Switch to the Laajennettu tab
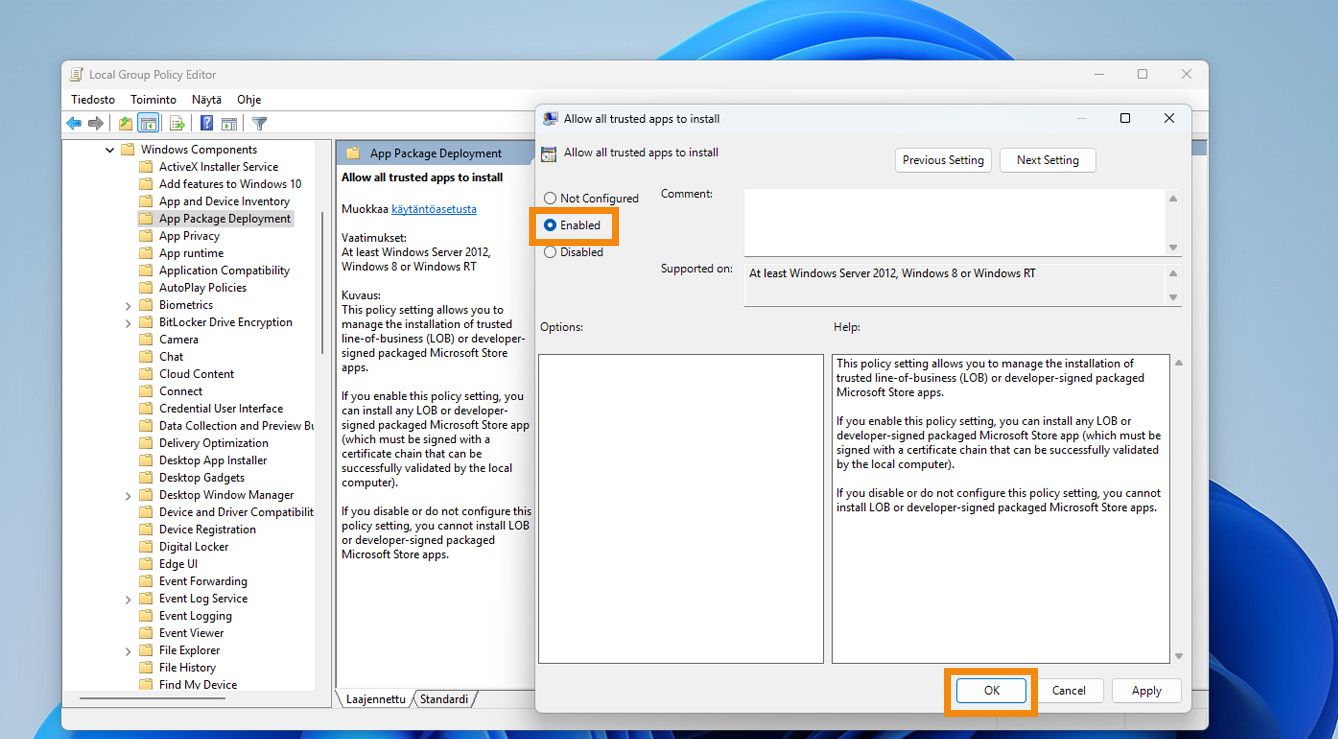This screenshot has height=739, width=1338. 376,699
